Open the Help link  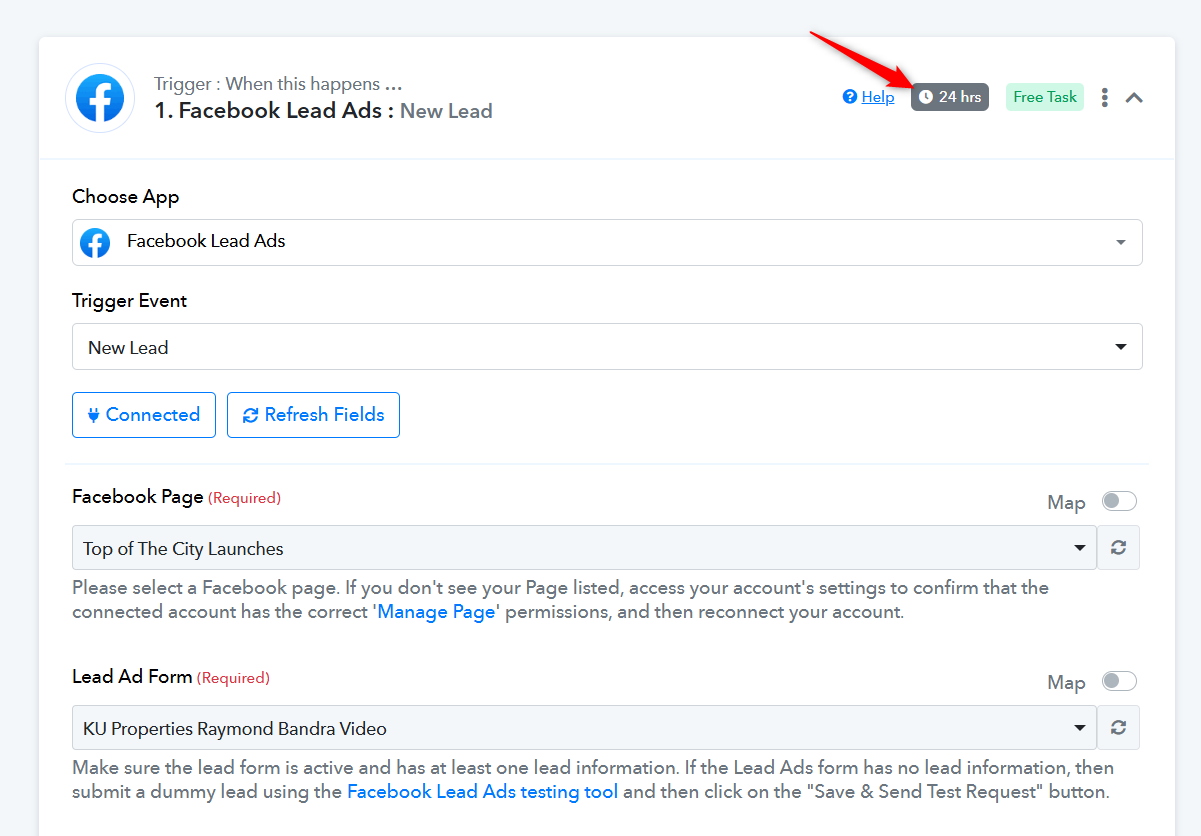pos(868,97)
